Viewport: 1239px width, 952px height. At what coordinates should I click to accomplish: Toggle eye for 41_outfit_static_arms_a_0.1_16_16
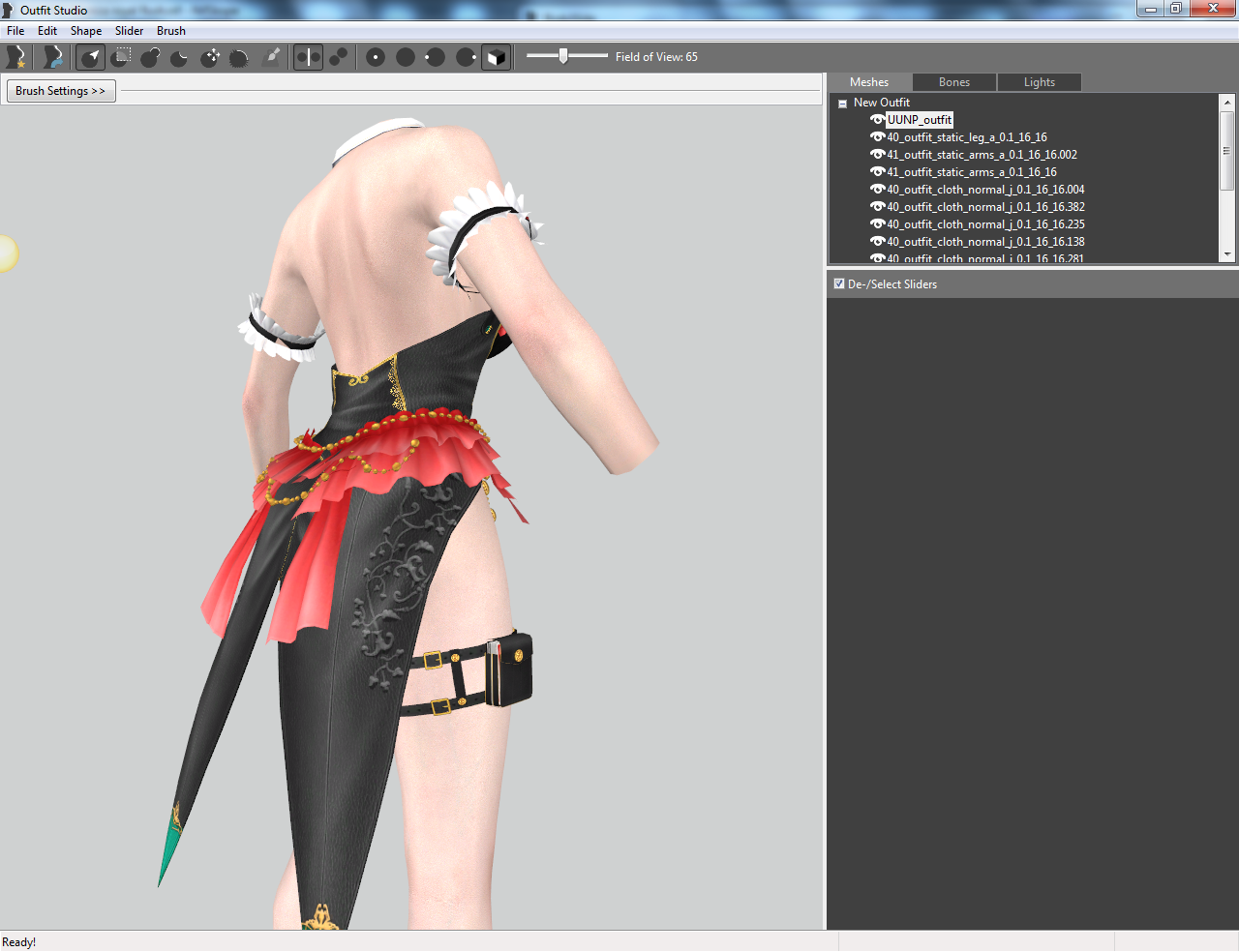877,172
